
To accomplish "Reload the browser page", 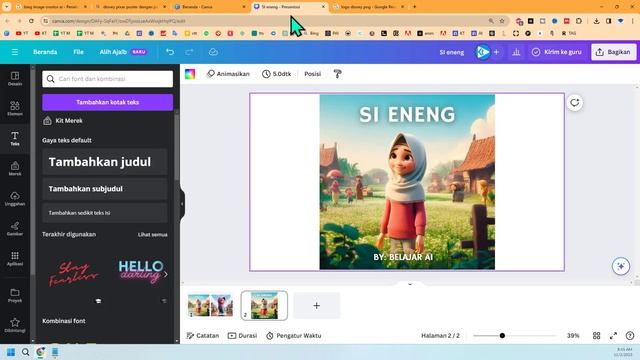I will click(31, 21).
